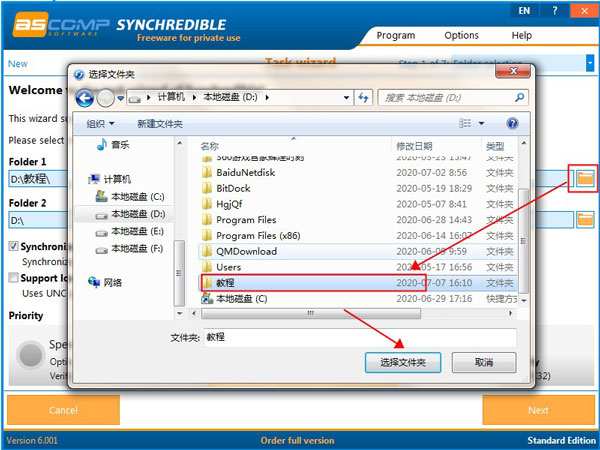The width and height of the screenshot is (600, 450).
Task: Expand arrow after 本地磁盘 (D:) breadcrumb
Action: [x=267, y=98]
